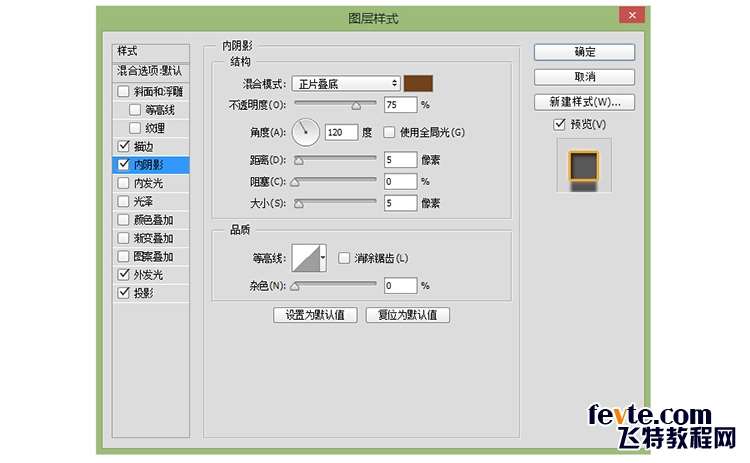Enable the 纹理 checkbox

(135, 128)
